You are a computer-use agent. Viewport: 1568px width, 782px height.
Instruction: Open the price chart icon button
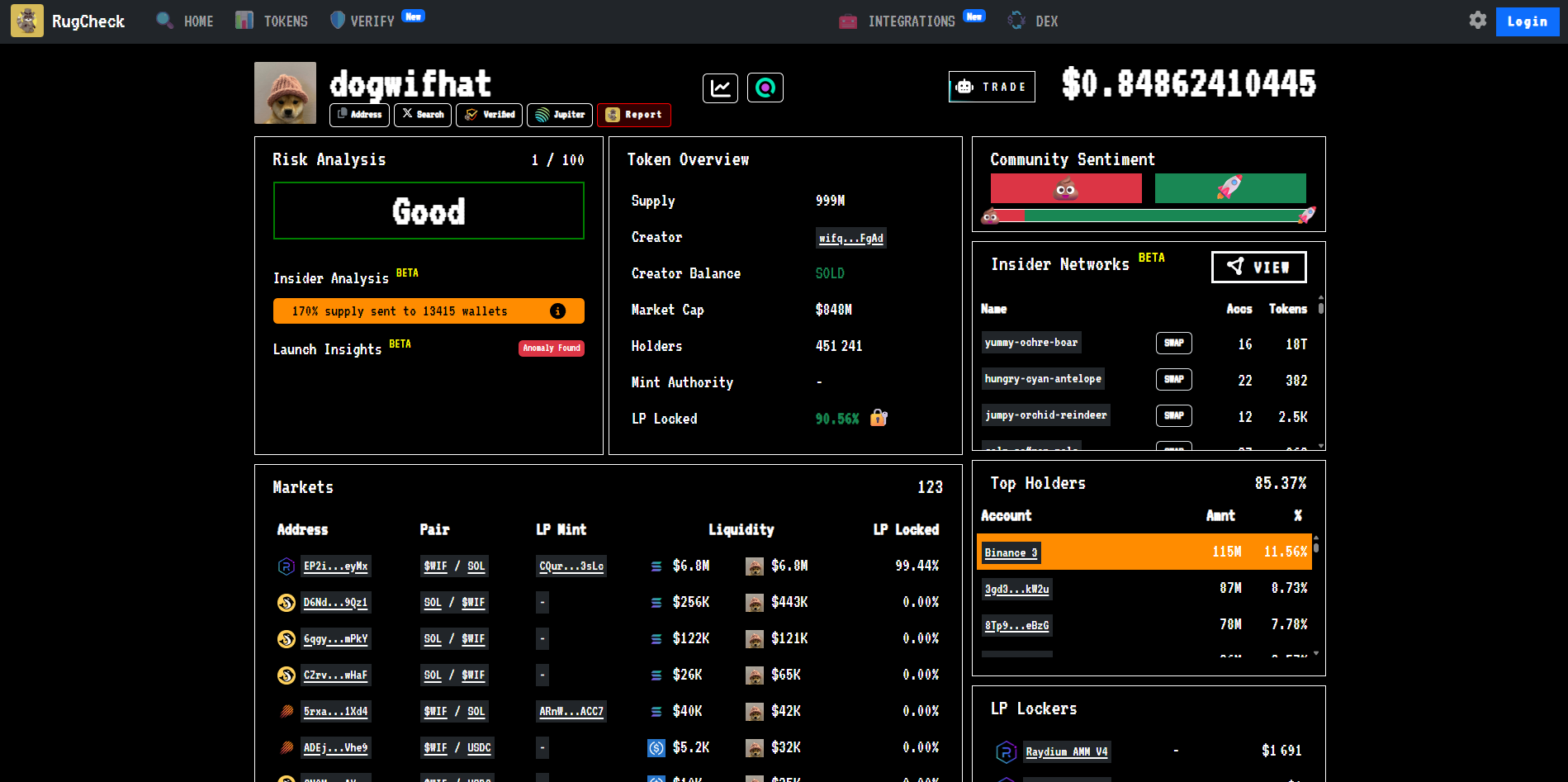720,88
